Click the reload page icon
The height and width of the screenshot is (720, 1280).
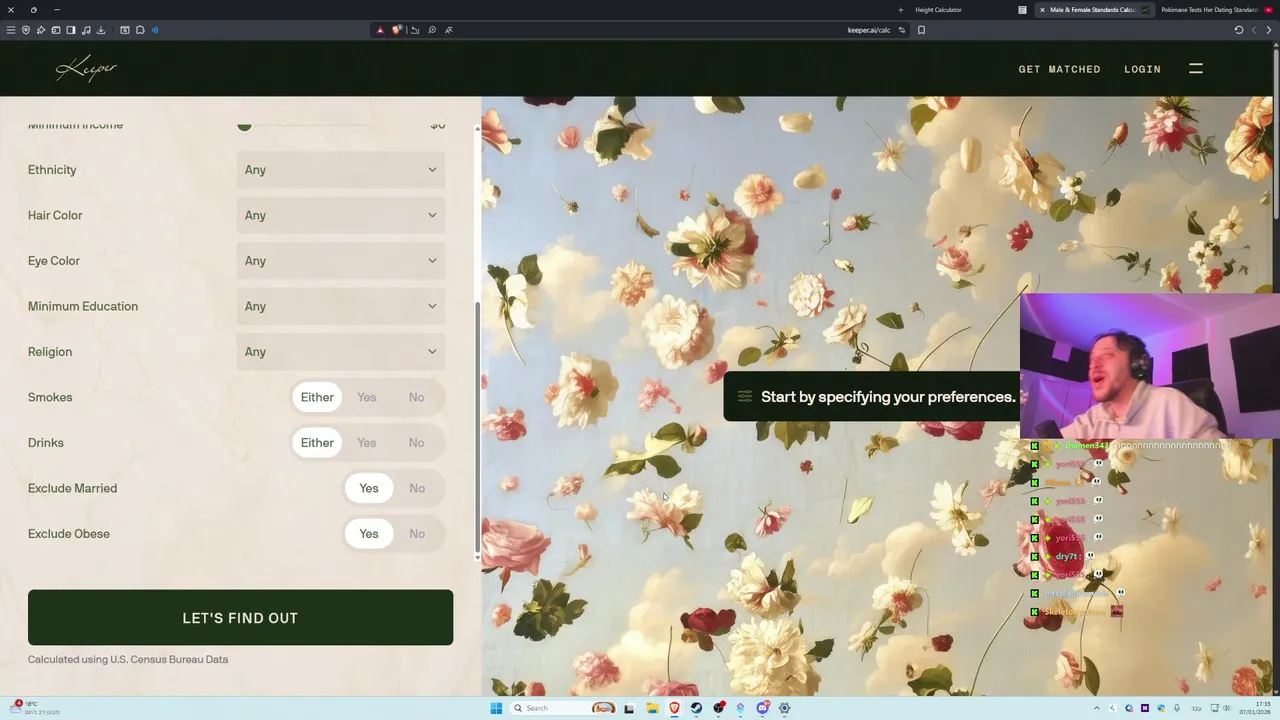pos(1239,30)
